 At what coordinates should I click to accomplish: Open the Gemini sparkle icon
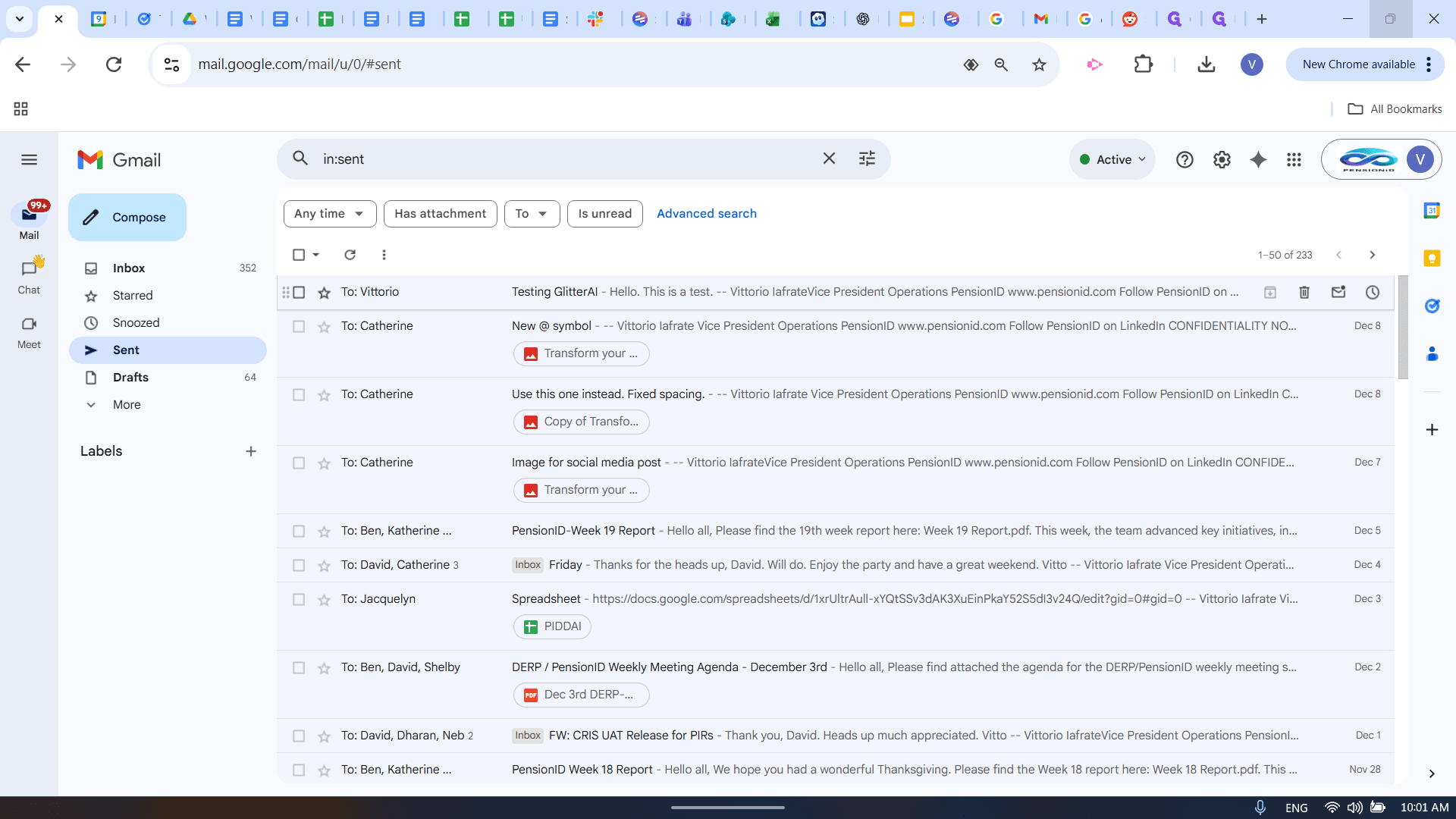(1258, 160)
